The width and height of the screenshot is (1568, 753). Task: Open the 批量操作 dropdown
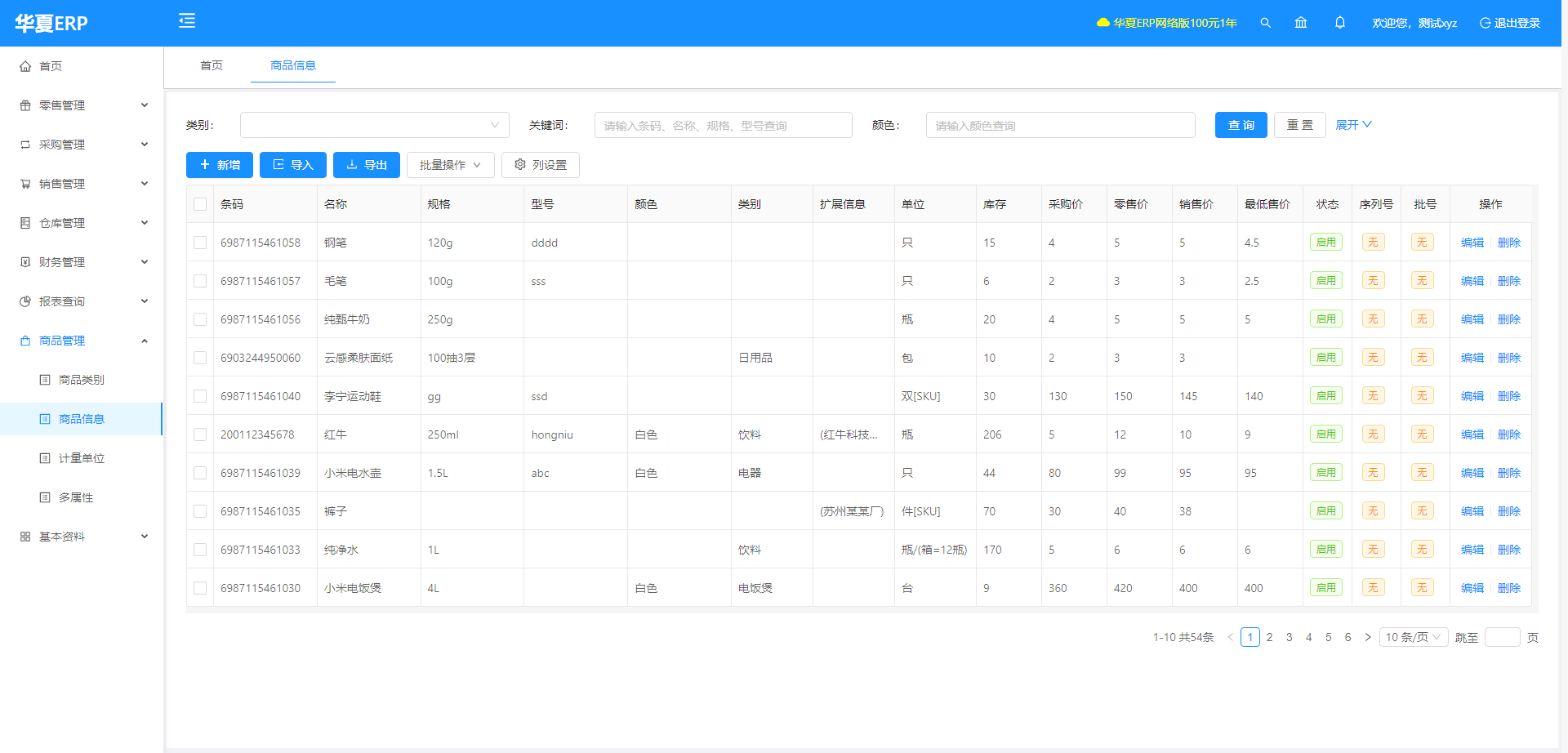[451, 165]
